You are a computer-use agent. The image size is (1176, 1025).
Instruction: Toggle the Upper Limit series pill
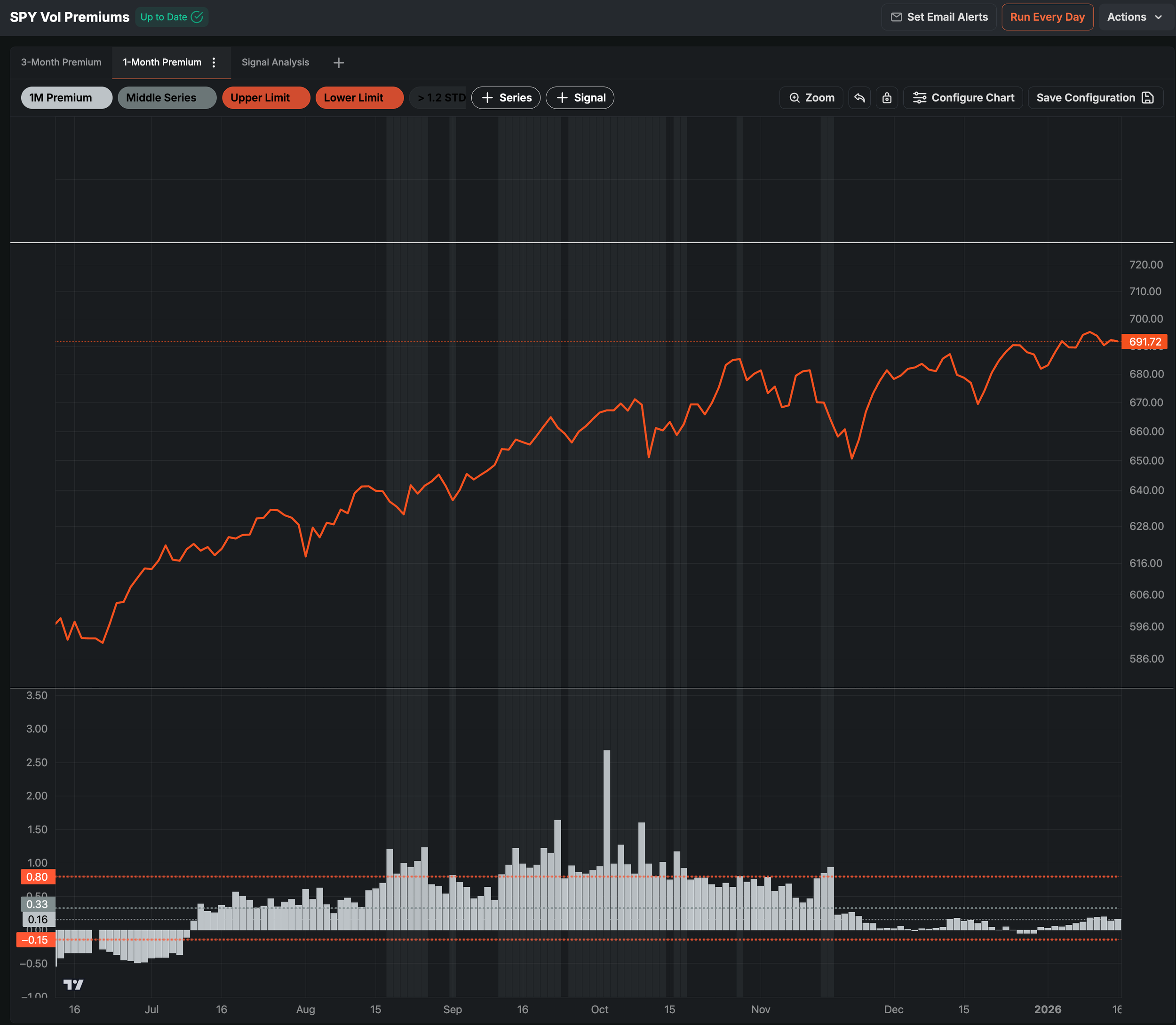coord(265,98)
